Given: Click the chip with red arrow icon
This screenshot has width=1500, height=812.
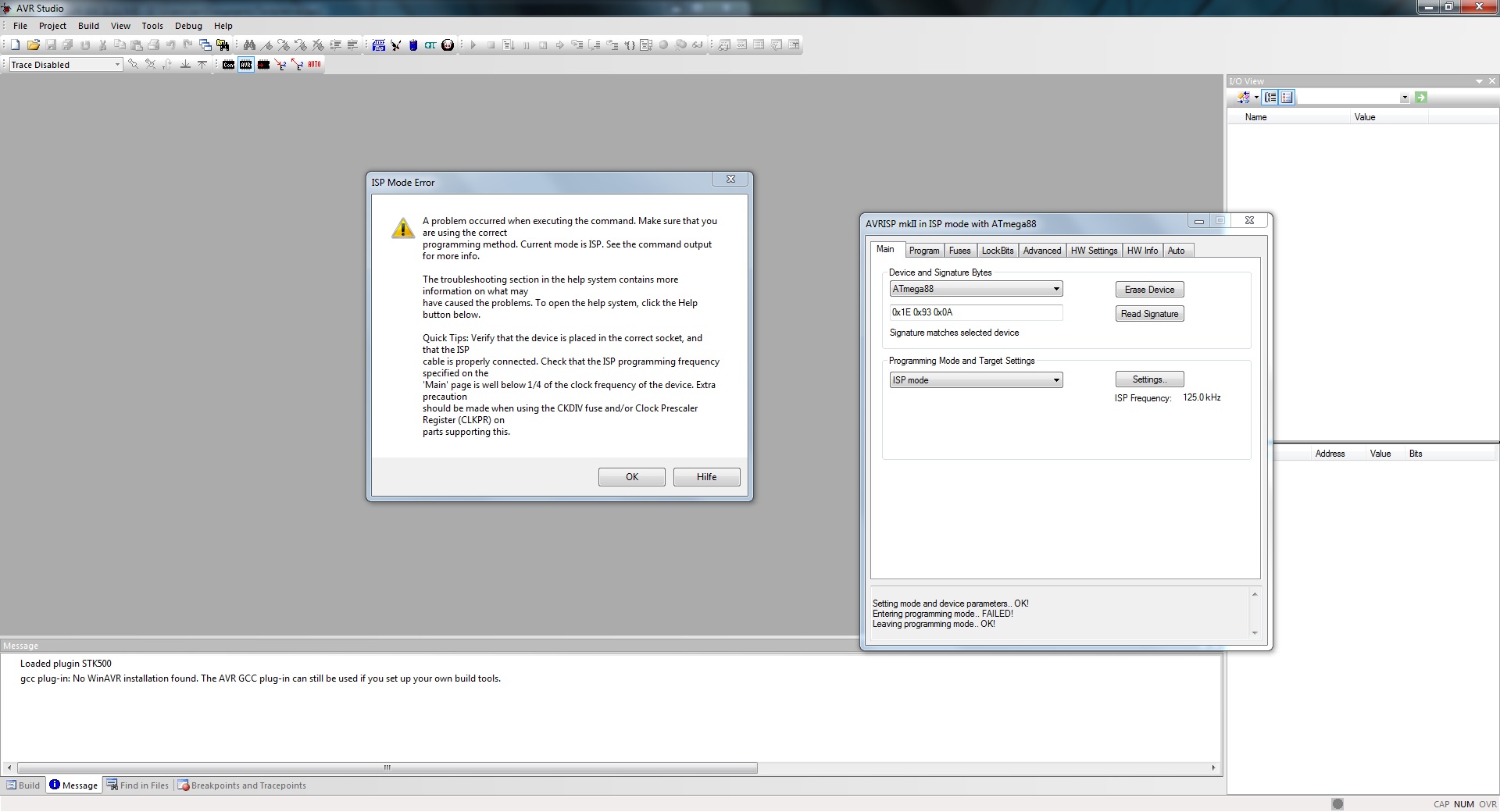Looking at the screenshot, I should pos(263,64).
